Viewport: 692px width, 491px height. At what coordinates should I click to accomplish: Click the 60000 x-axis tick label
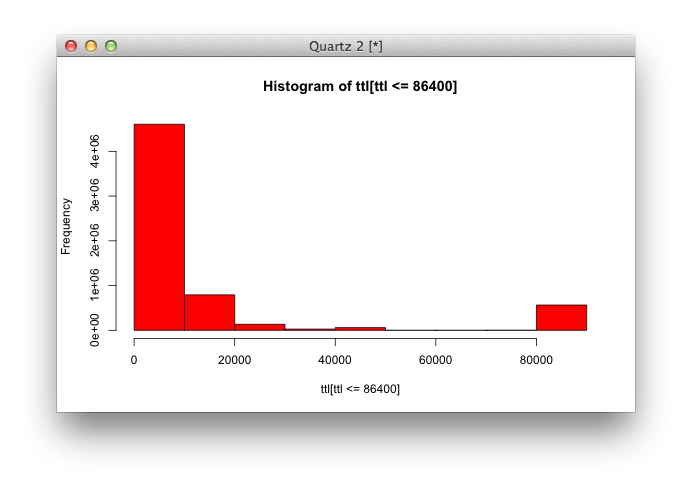[x=435, y=360]
